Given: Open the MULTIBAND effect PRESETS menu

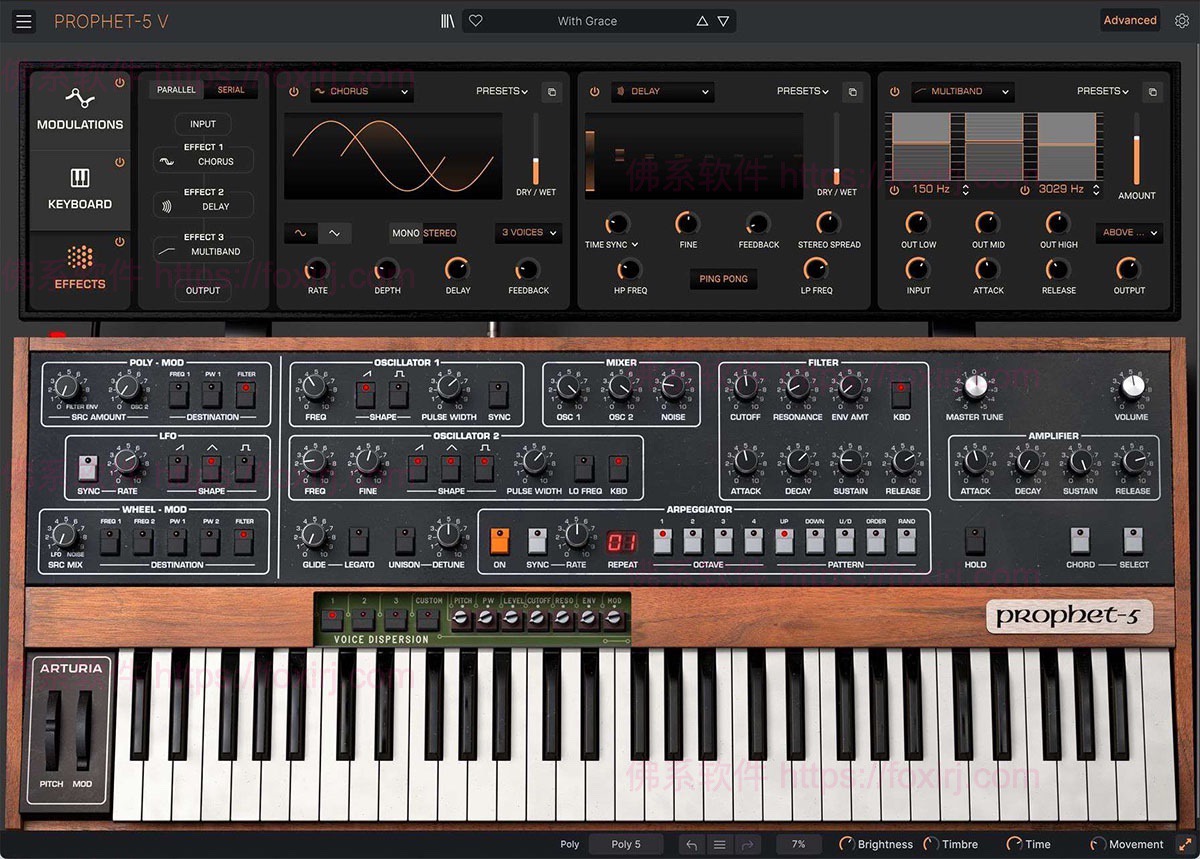Looking at the screenshot, I should coord(1101,91).
